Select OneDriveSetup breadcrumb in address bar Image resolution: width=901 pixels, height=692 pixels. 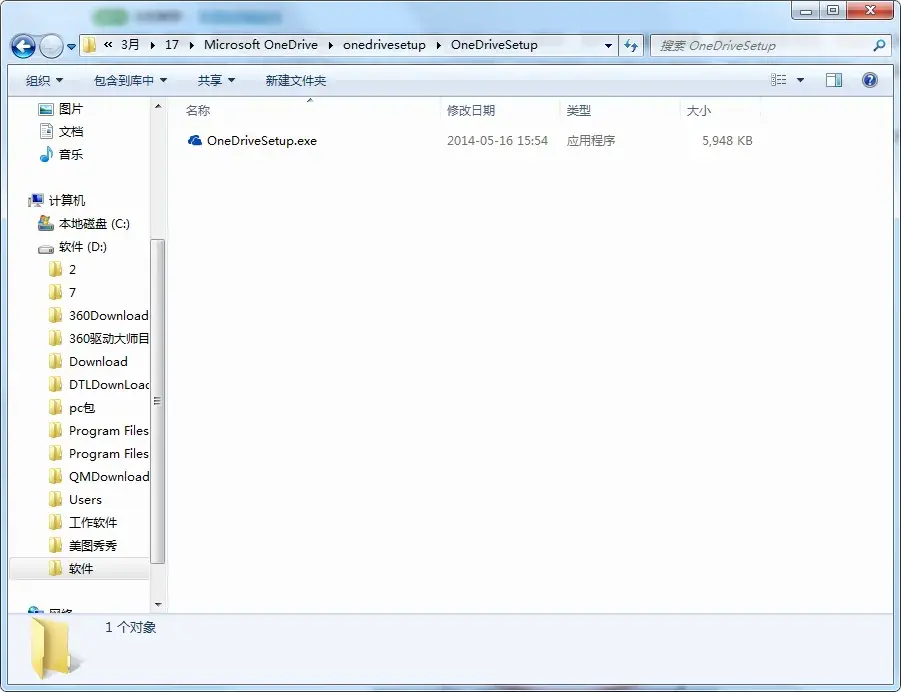(x=494, y=45)
